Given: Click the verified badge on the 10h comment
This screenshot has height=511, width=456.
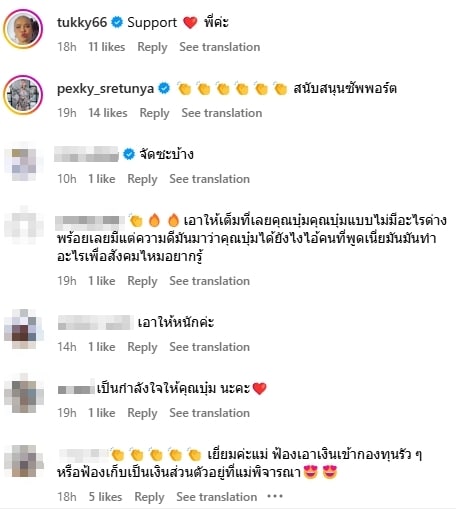Looking at the screenshot, I should pos(129,154).
